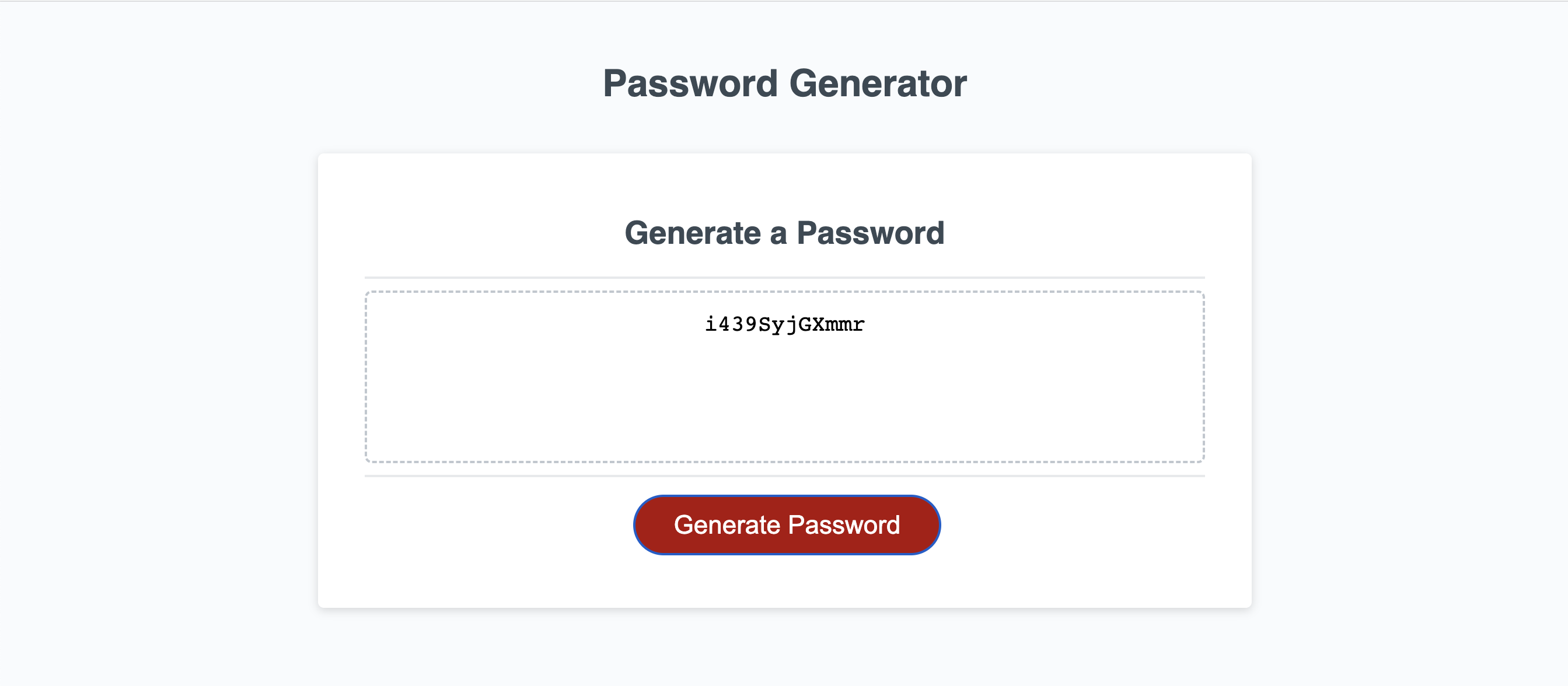Activate Generate Password to refresh the result
The width and height of the screenshot is (1568, 686).
click(x=787, y=524)
